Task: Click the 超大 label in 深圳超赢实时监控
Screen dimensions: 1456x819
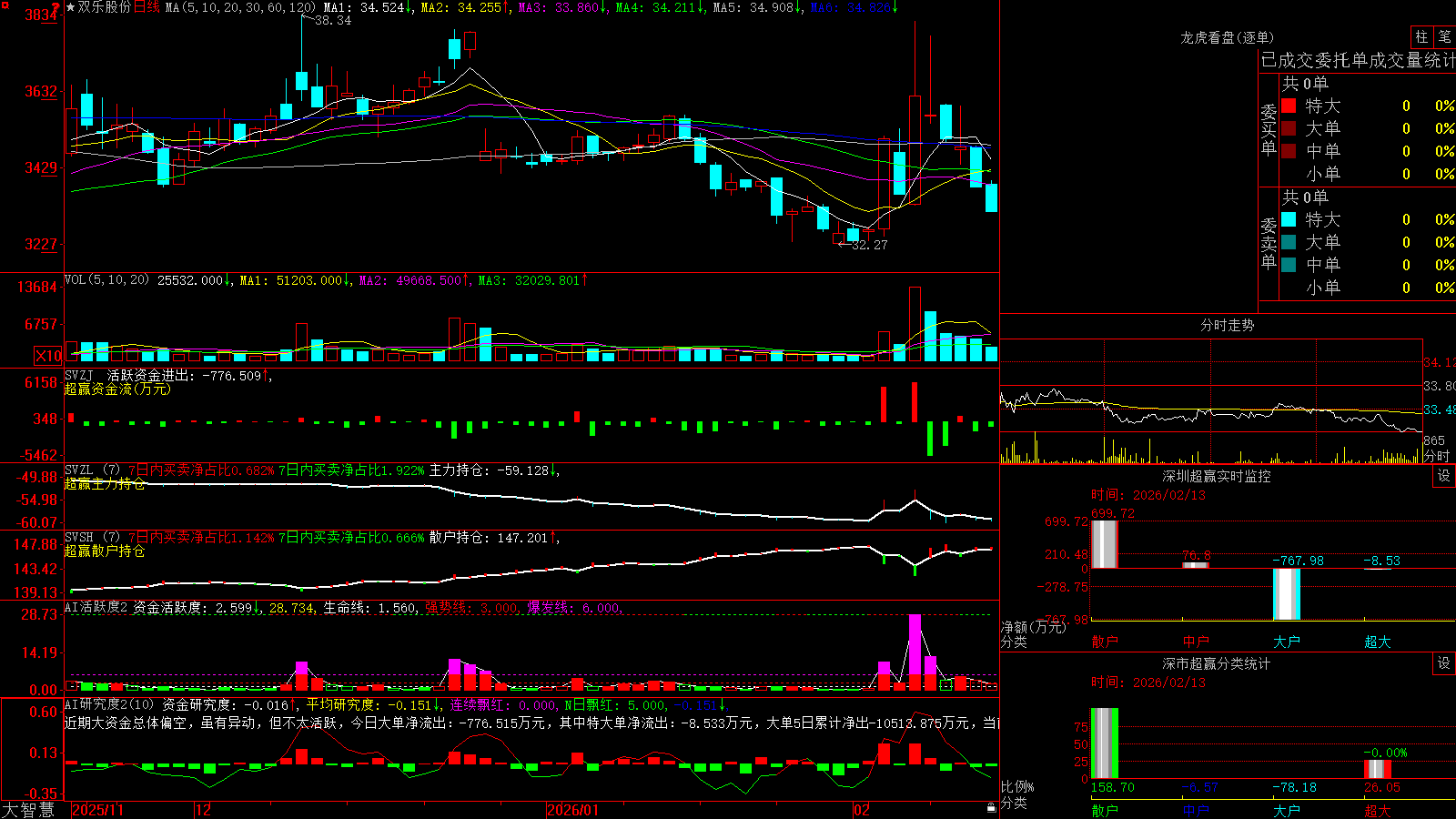Action: pyautogui.click(x=1378, y=642)
